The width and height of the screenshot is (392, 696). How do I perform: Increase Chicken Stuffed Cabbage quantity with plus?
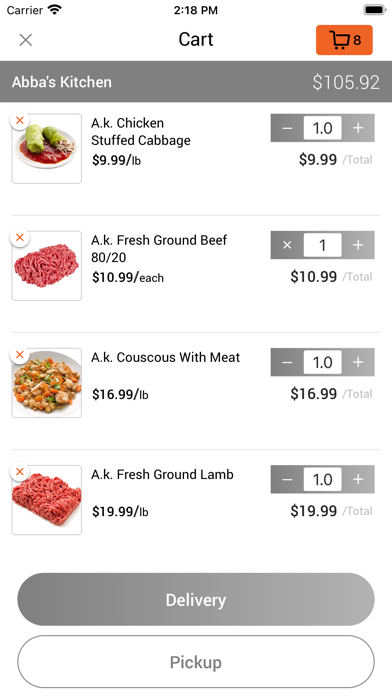(358, 128)
